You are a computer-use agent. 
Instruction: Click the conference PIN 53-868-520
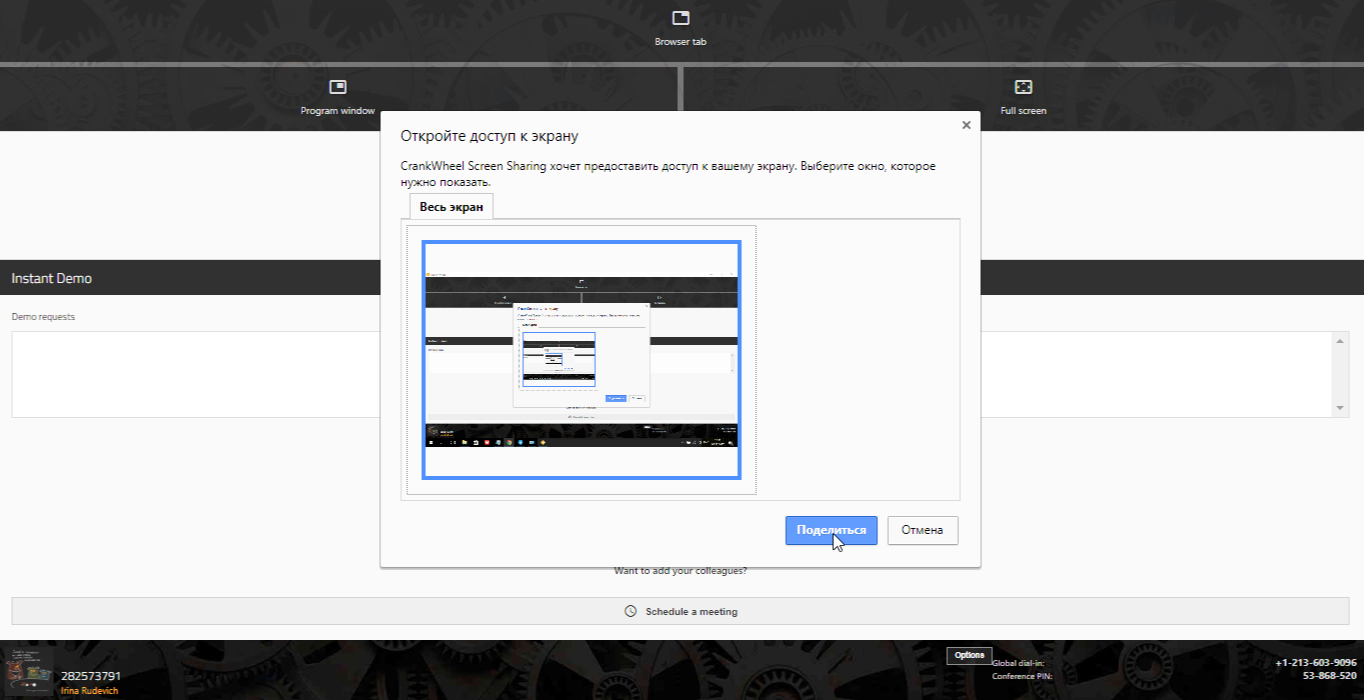1330,676
